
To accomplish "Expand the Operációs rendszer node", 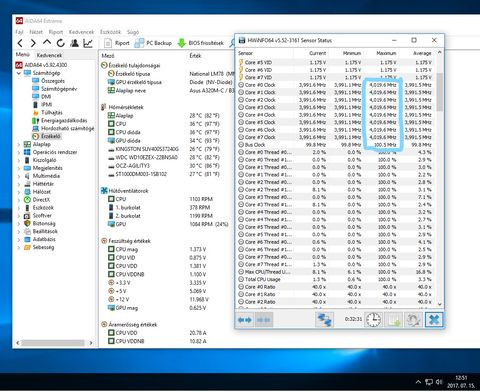I will [19, 152].
